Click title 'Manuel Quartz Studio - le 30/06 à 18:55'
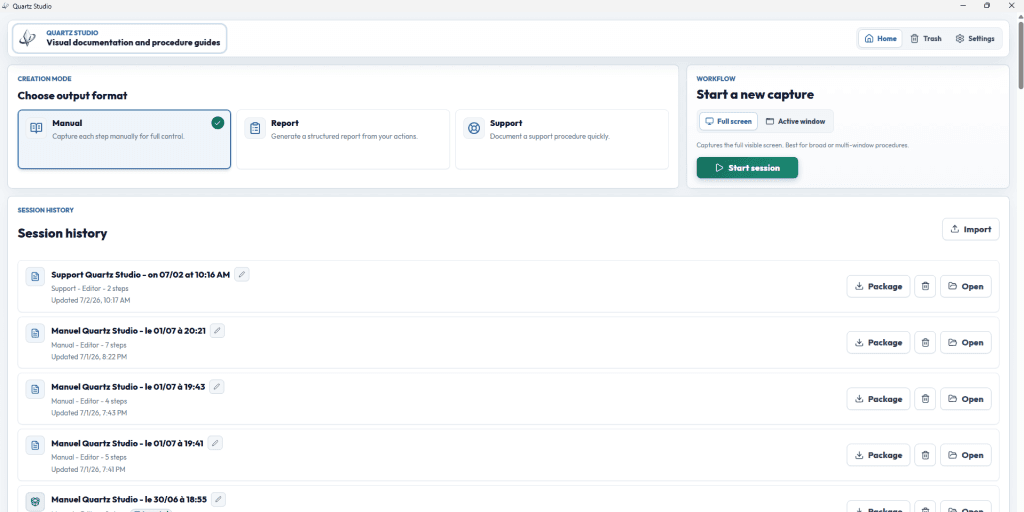Screen dimensions: 1024x512 129,500
